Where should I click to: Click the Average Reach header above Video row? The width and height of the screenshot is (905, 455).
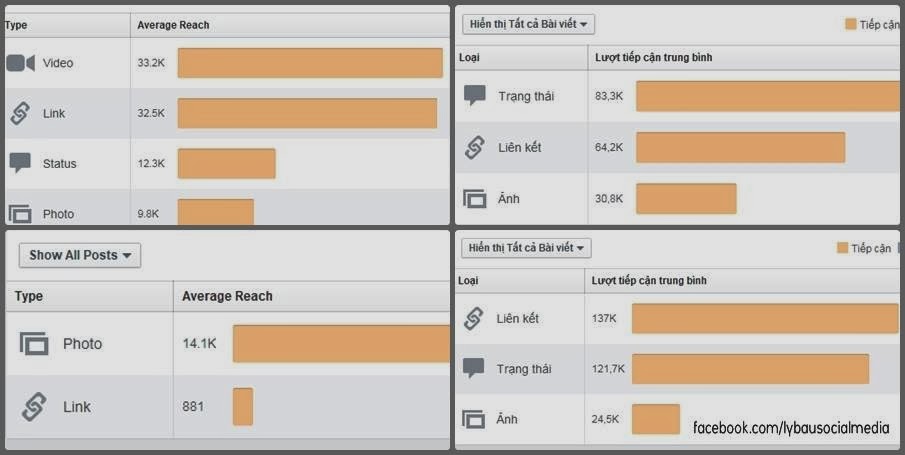coord(173,25)
